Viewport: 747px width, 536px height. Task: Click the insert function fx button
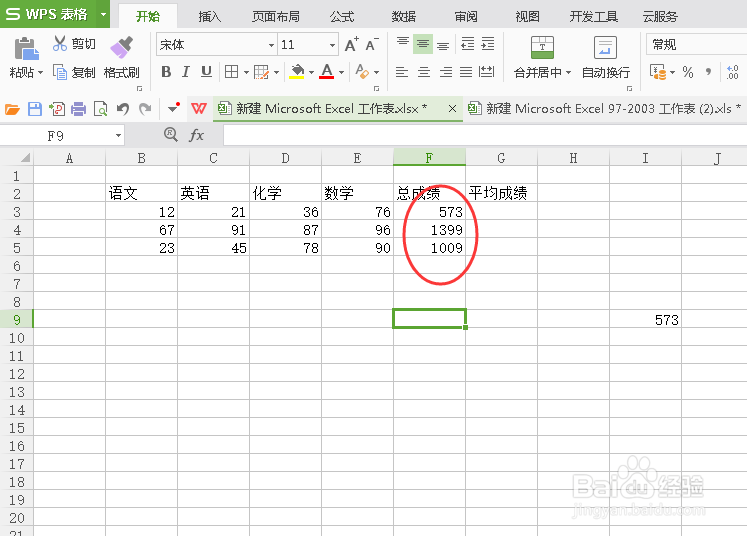196,136
